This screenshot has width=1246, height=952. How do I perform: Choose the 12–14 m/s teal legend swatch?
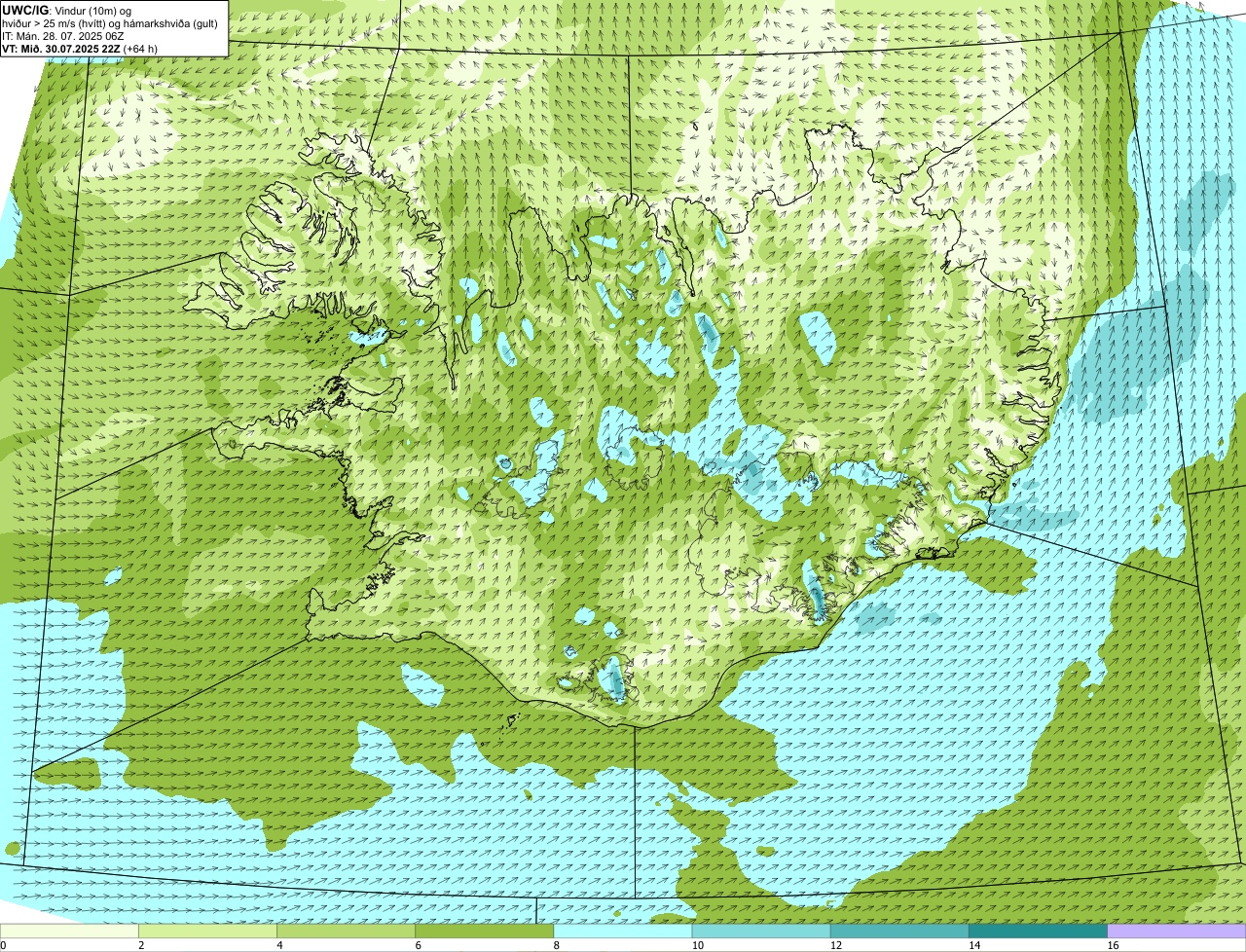tap(899, 931)
